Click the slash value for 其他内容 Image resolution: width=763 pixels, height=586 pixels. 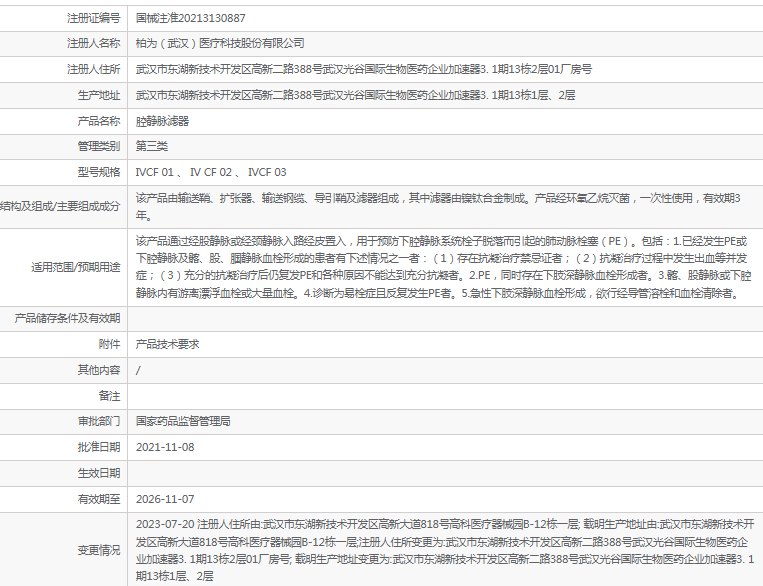point(138,370)
